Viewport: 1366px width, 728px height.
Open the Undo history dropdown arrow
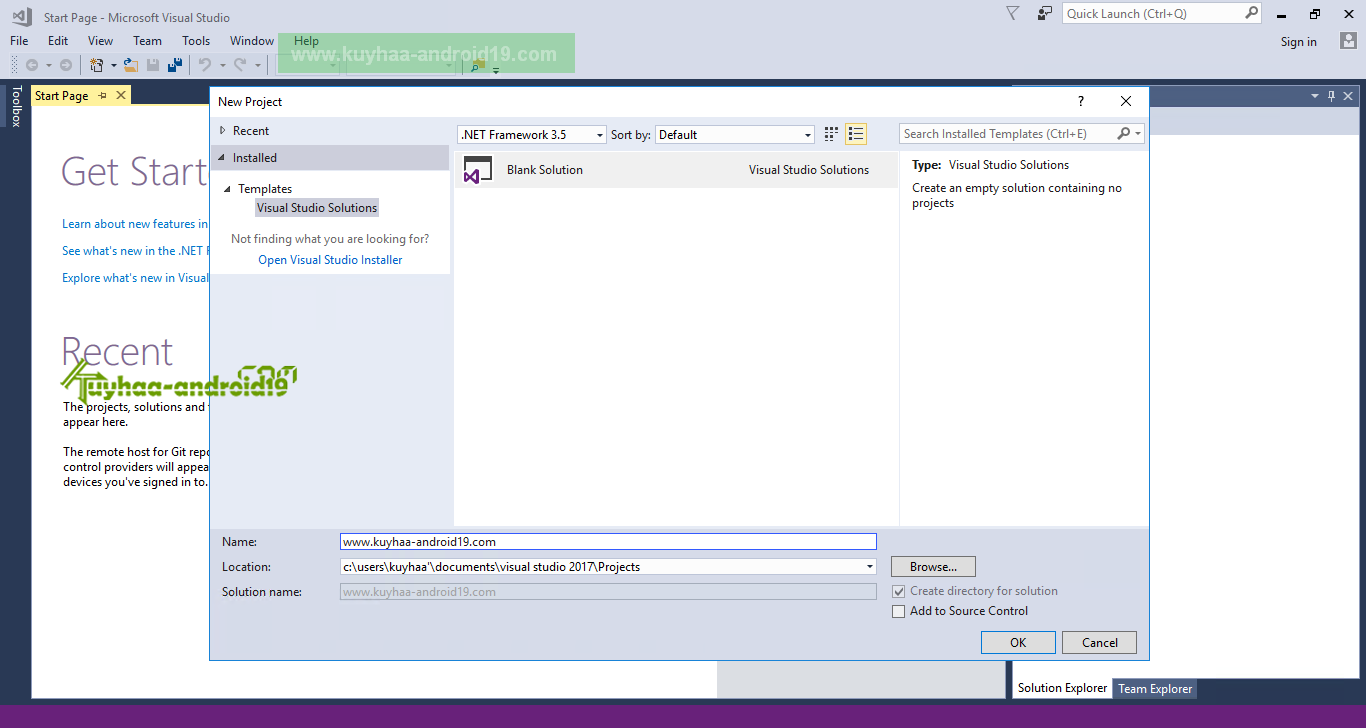222,66
